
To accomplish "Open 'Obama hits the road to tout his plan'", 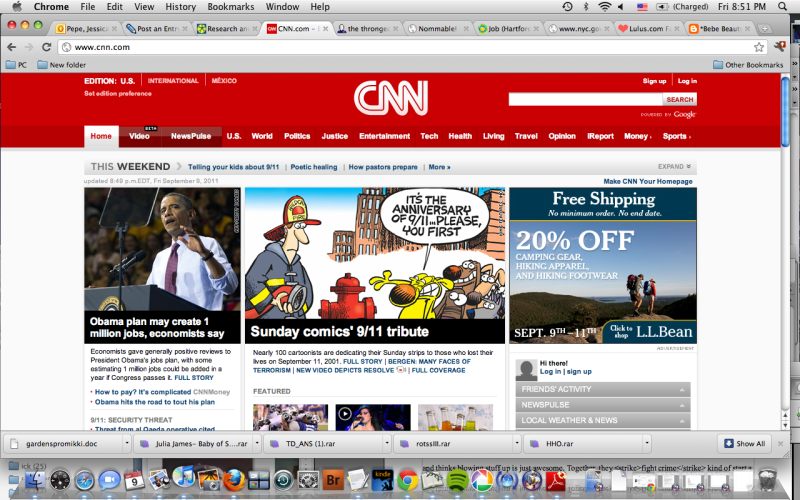I will click(155, 402).
